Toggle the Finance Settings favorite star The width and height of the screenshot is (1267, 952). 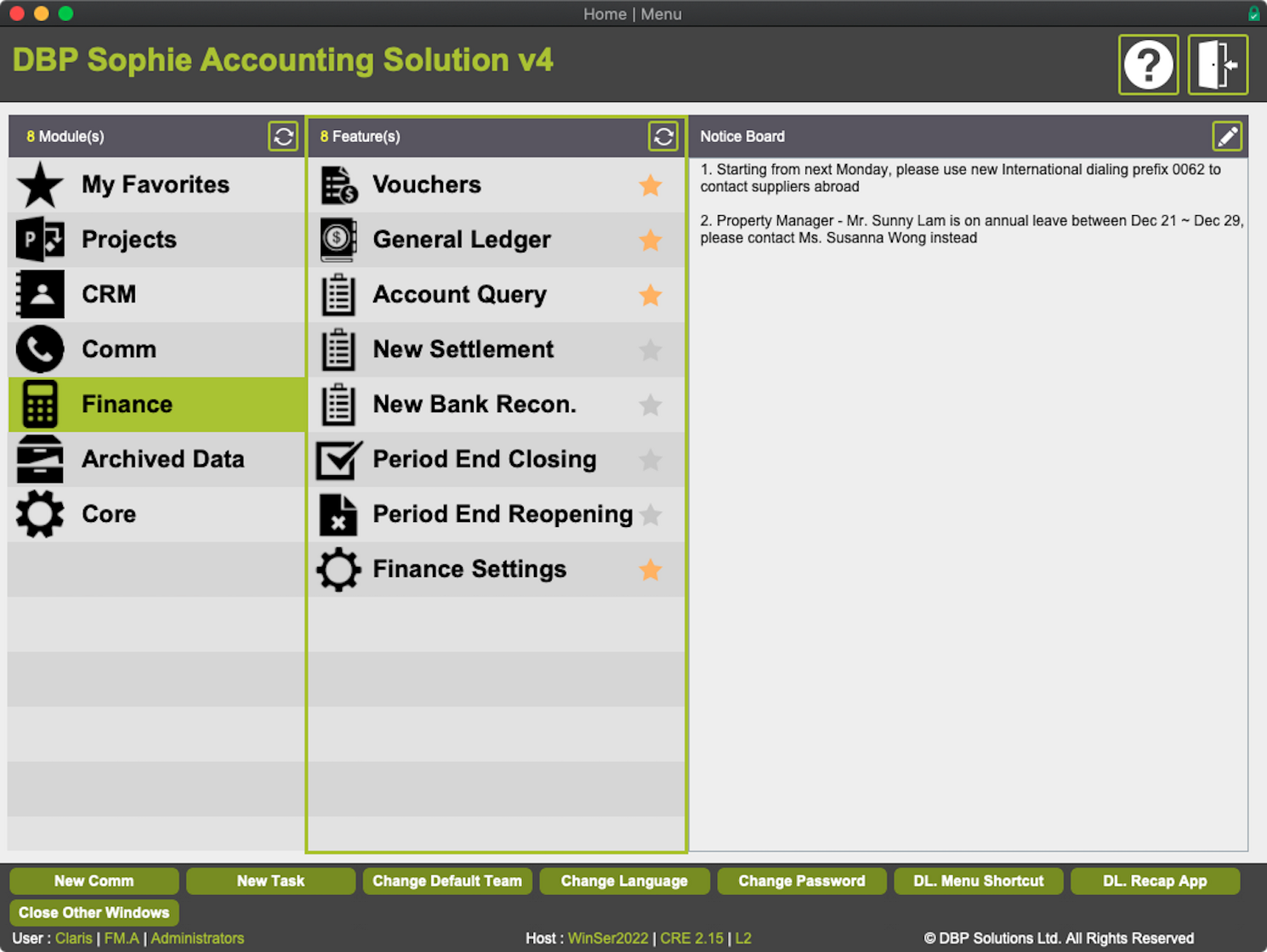[x=651, y=569]
